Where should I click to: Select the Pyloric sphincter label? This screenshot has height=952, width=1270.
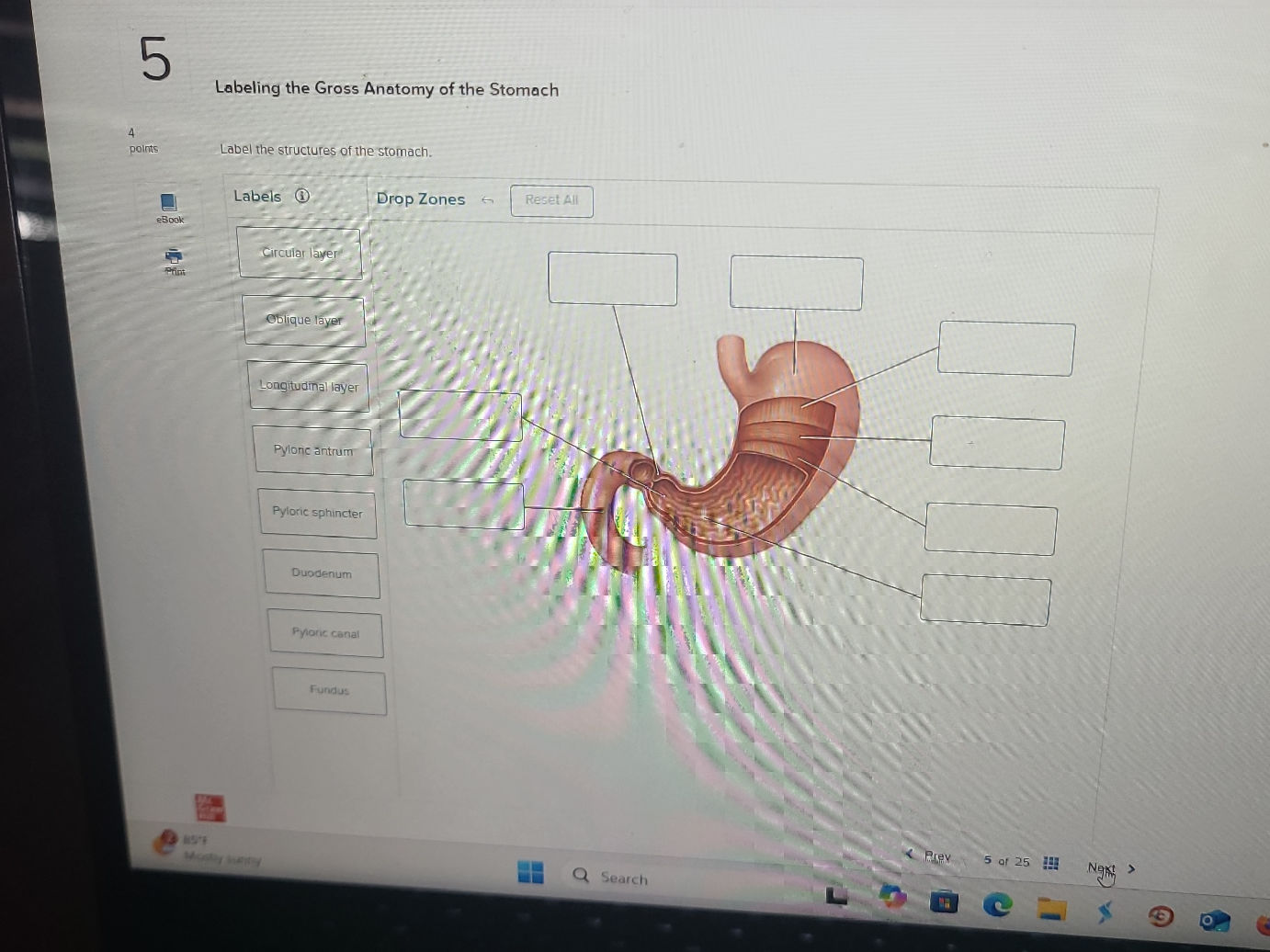coord(317,513)
